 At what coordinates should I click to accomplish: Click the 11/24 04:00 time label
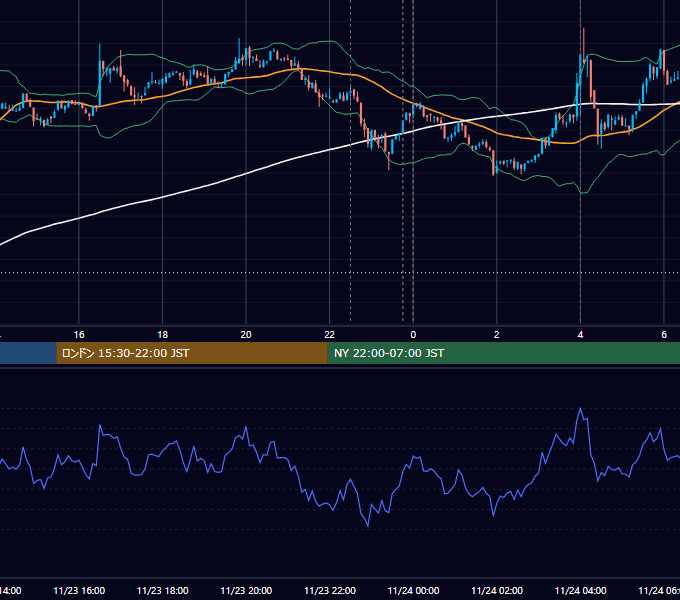tap(581, 590)
